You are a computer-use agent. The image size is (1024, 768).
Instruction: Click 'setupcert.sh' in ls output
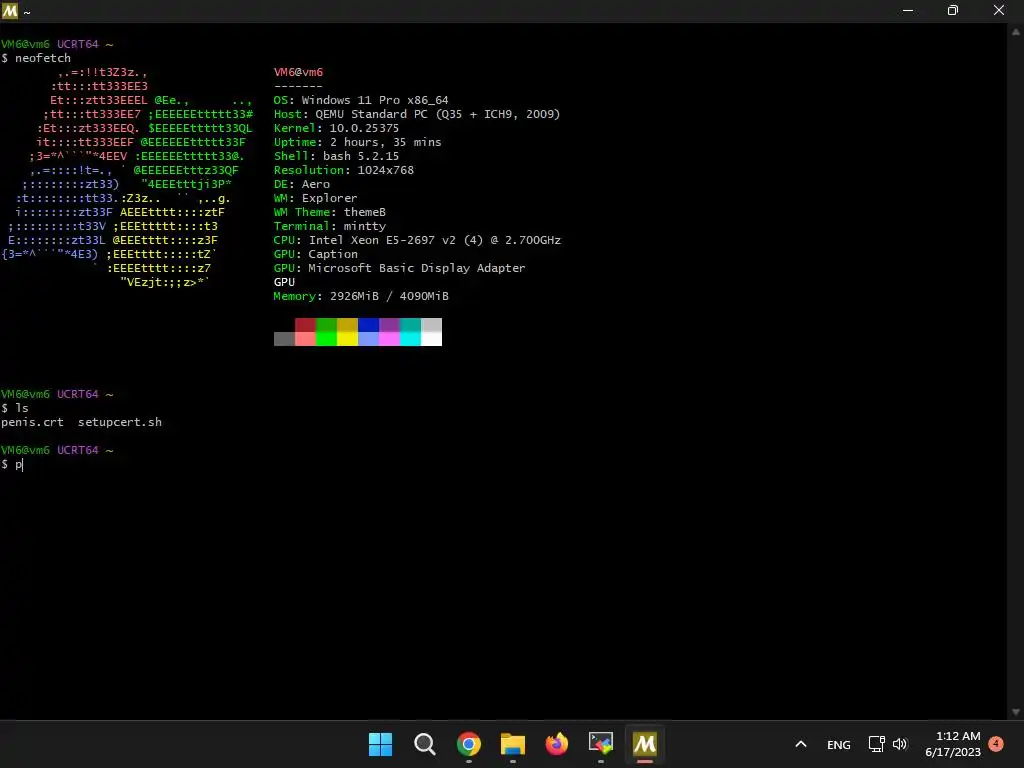pyautogui.click(x=120, y=422)
